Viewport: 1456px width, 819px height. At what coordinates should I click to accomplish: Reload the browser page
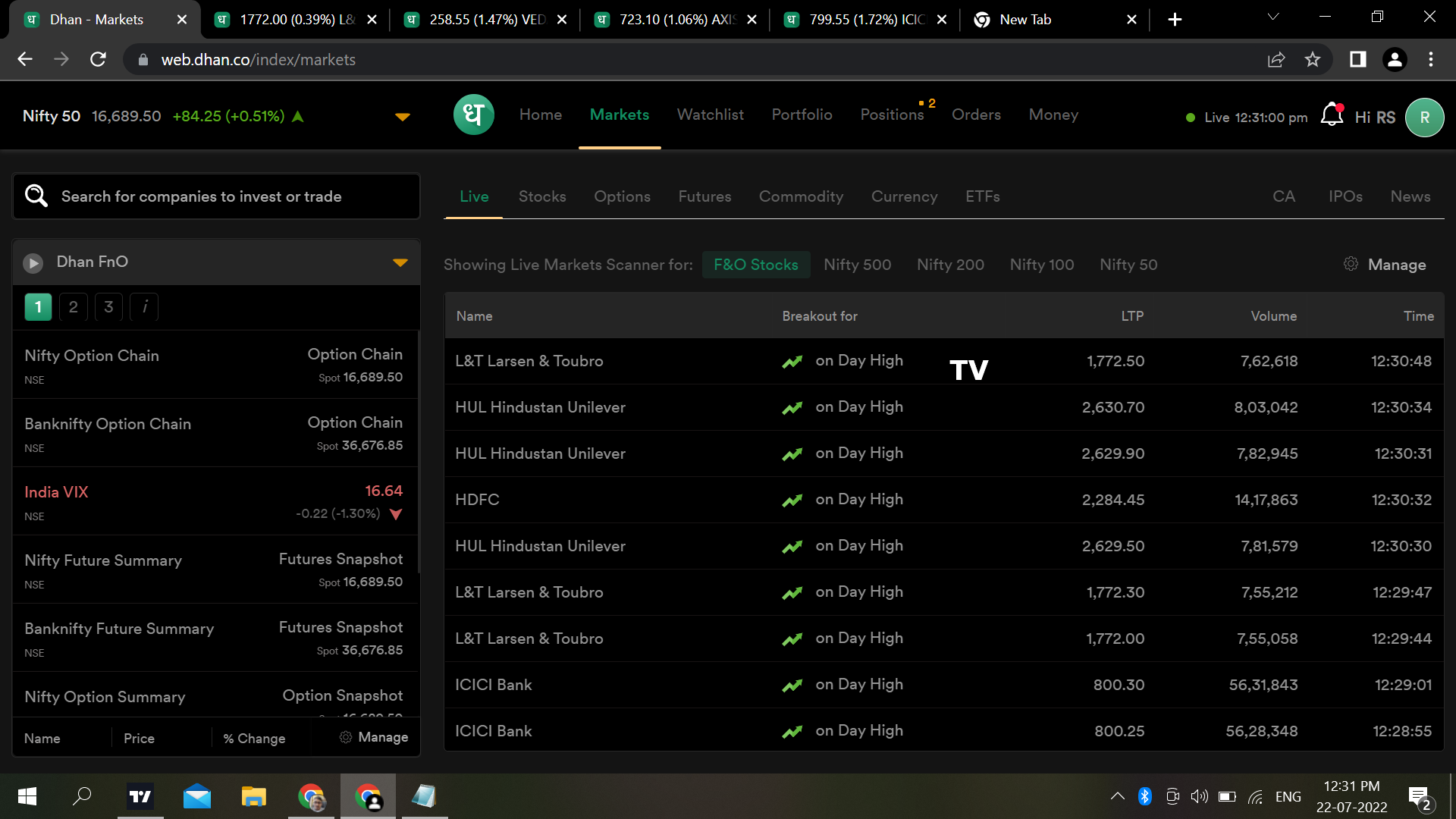coord(98,59)
